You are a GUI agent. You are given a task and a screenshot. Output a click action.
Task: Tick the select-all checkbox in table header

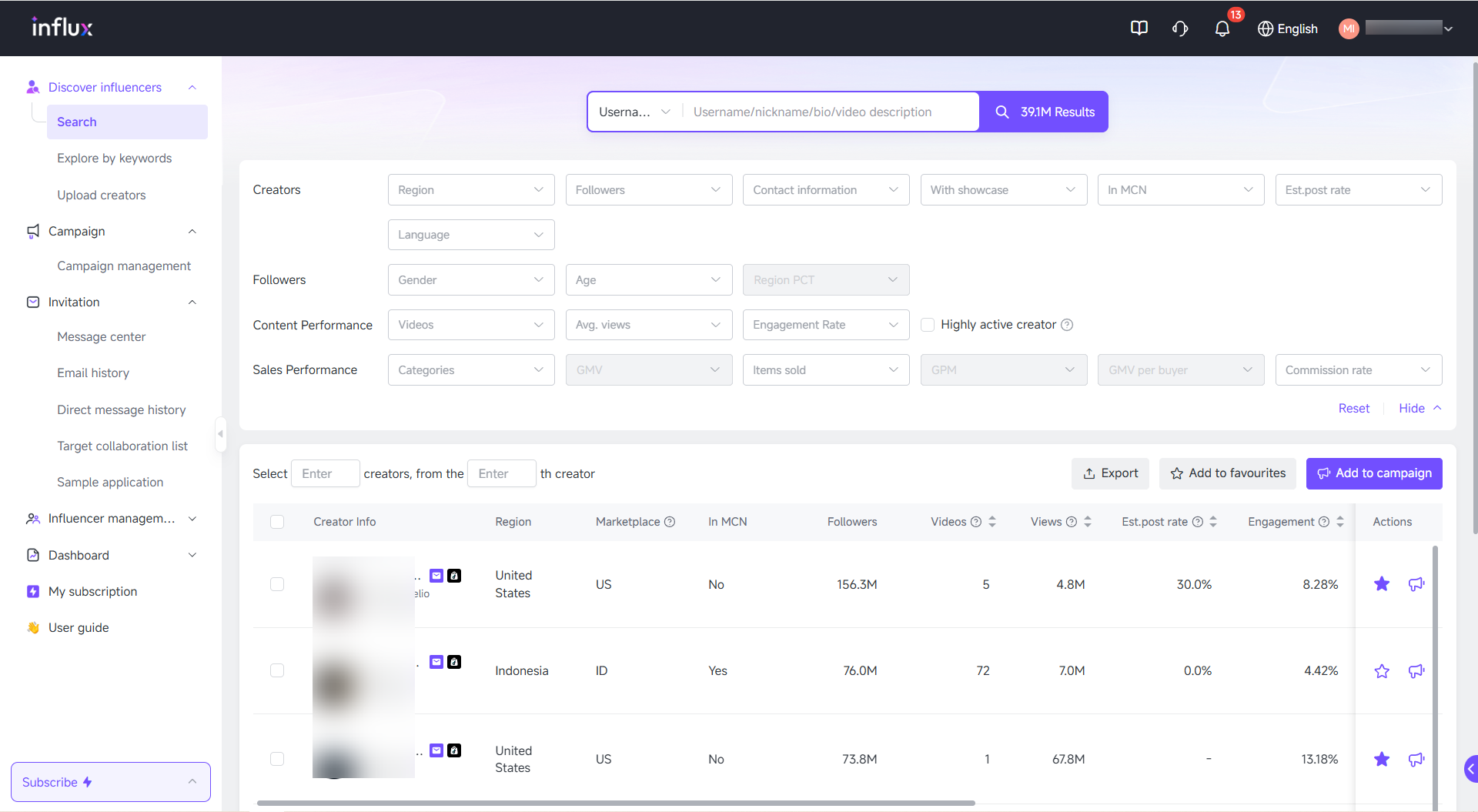[x=277, y=522]
